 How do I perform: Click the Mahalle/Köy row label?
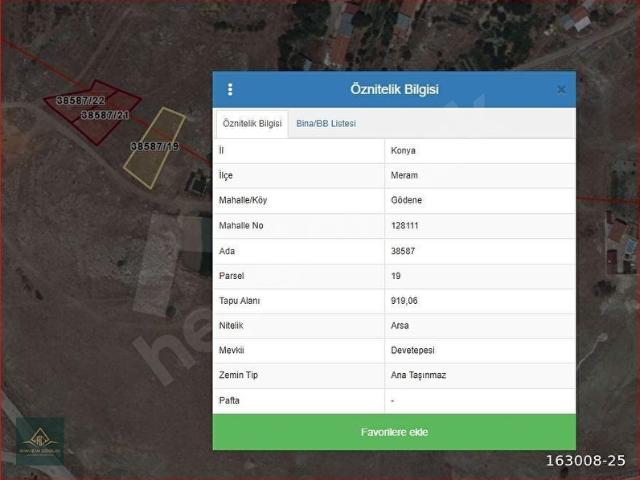[243, 200]
